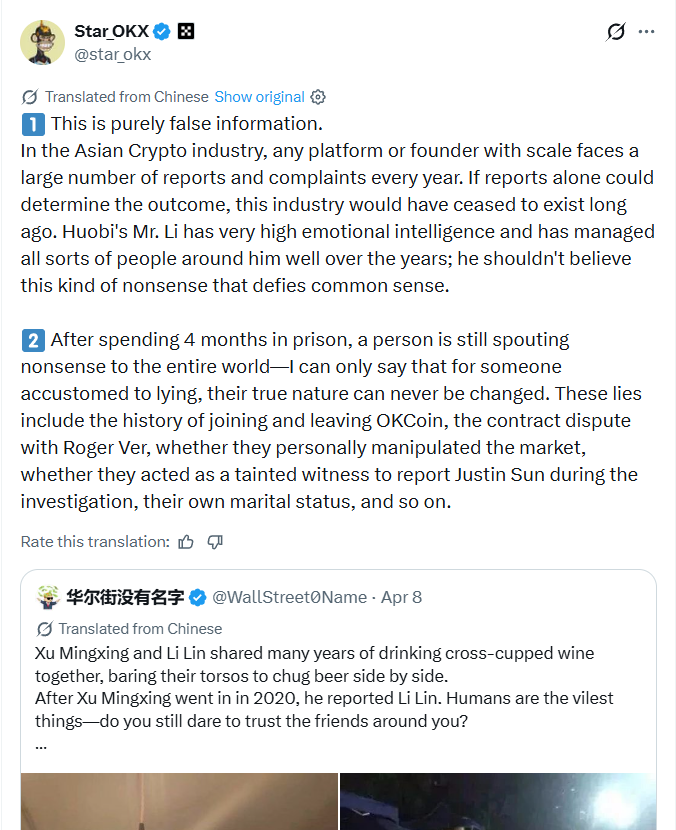Screen dimensions: 676x830
Task: Click verified badge on the quoted post
Action: pyautogui.click(x=198, y=597)
